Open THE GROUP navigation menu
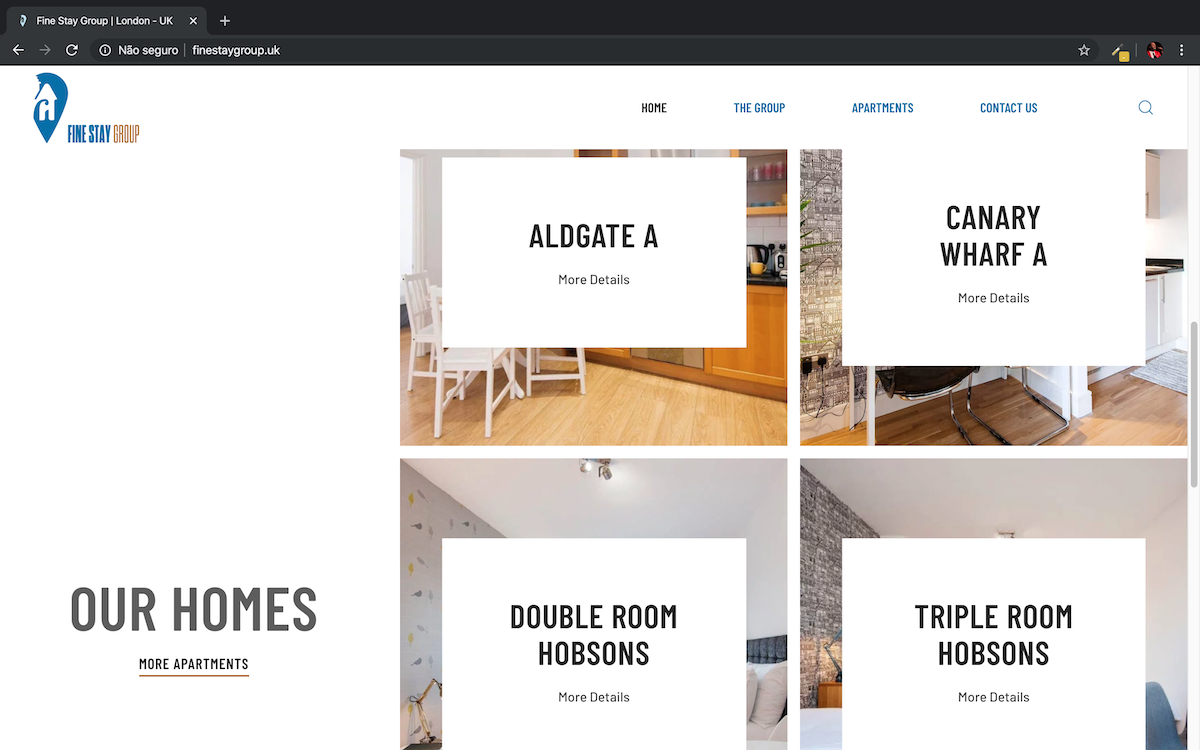The height and width of the screenshot is (750, 1200). (759, 108)
